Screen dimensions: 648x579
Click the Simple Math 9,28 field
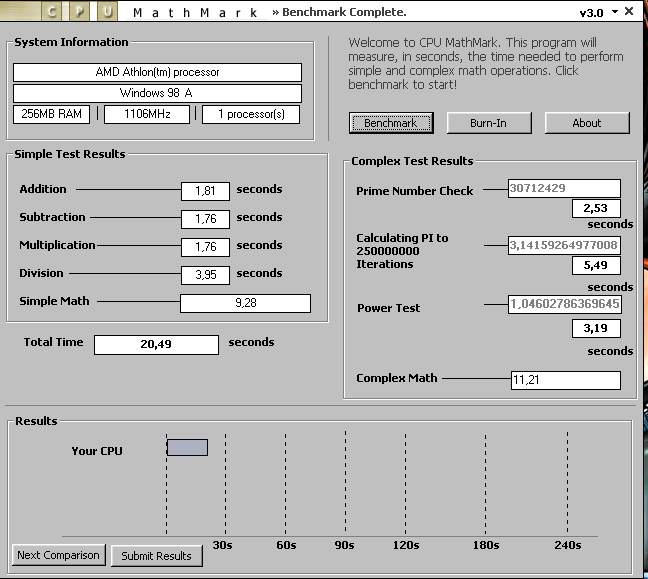(x=245, y=303)
